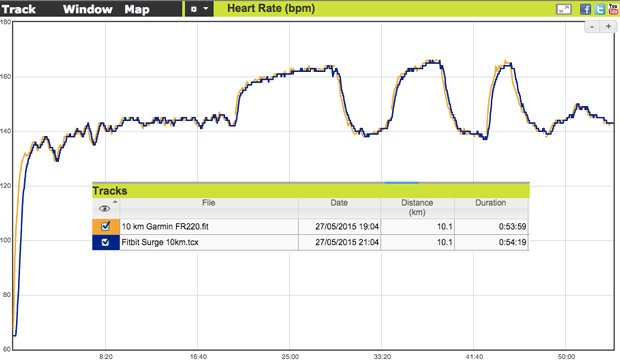Click the 41:40 time axis label
The width and height of the screenshot is (620, 360).
click(474, 356)
